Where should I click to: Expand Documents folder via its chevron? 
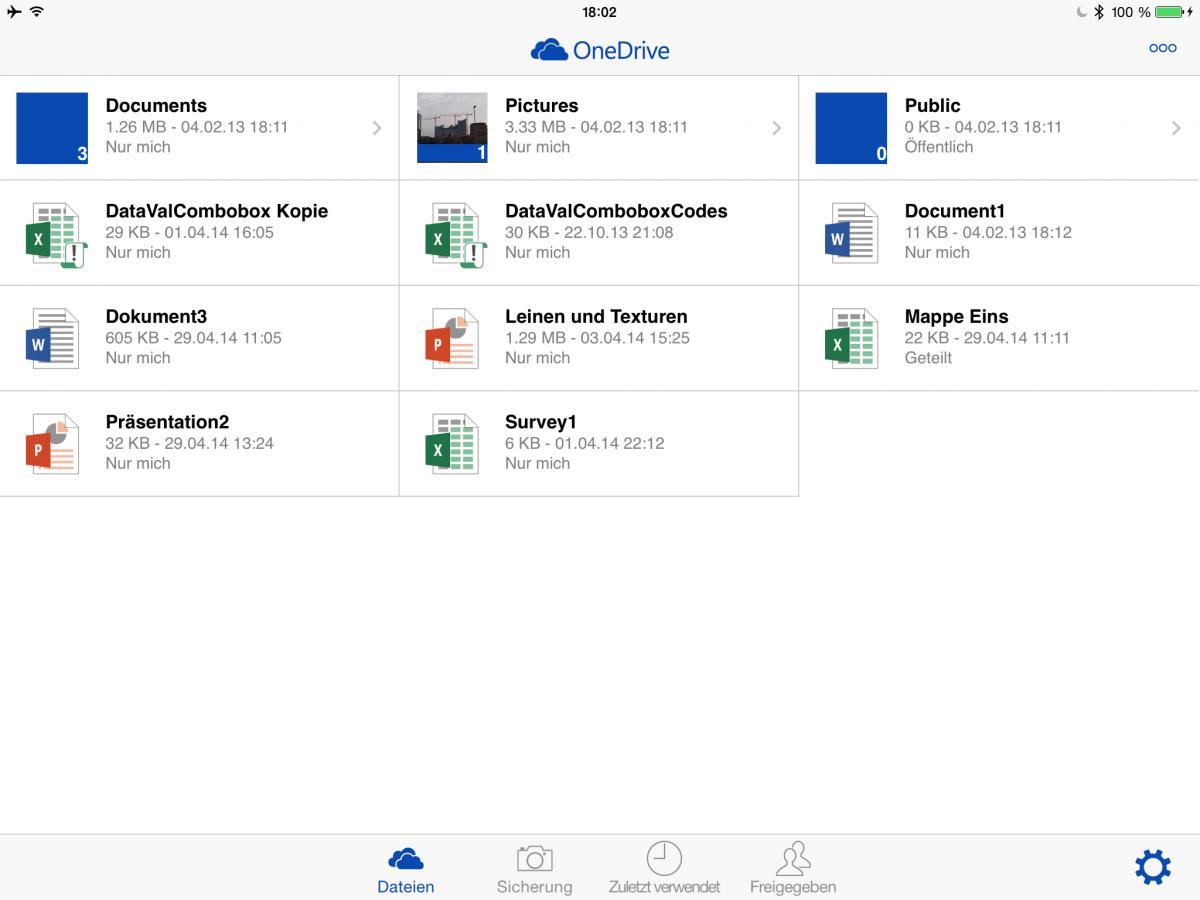(x=377, y=128)
